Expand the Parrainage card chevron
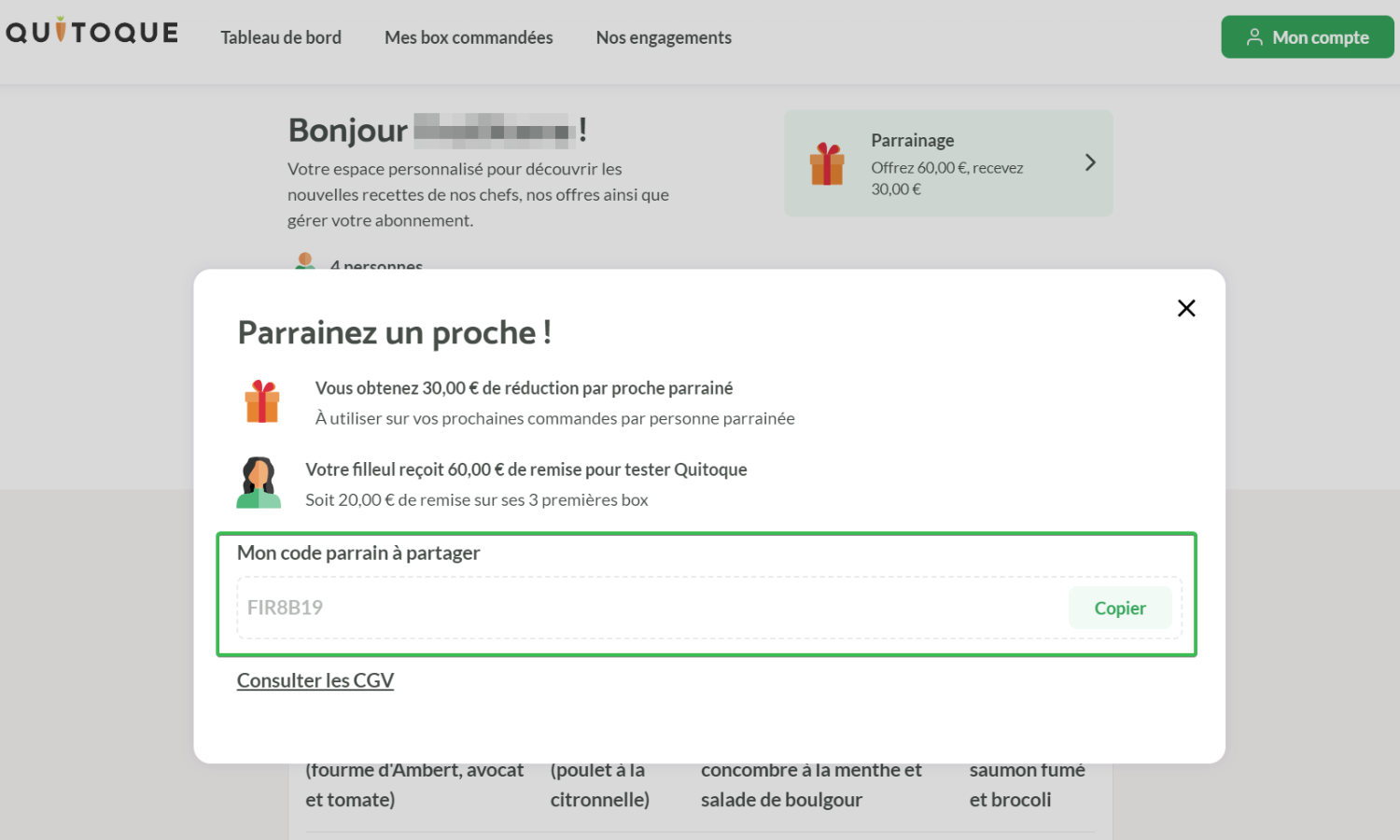 point(1090,162)
